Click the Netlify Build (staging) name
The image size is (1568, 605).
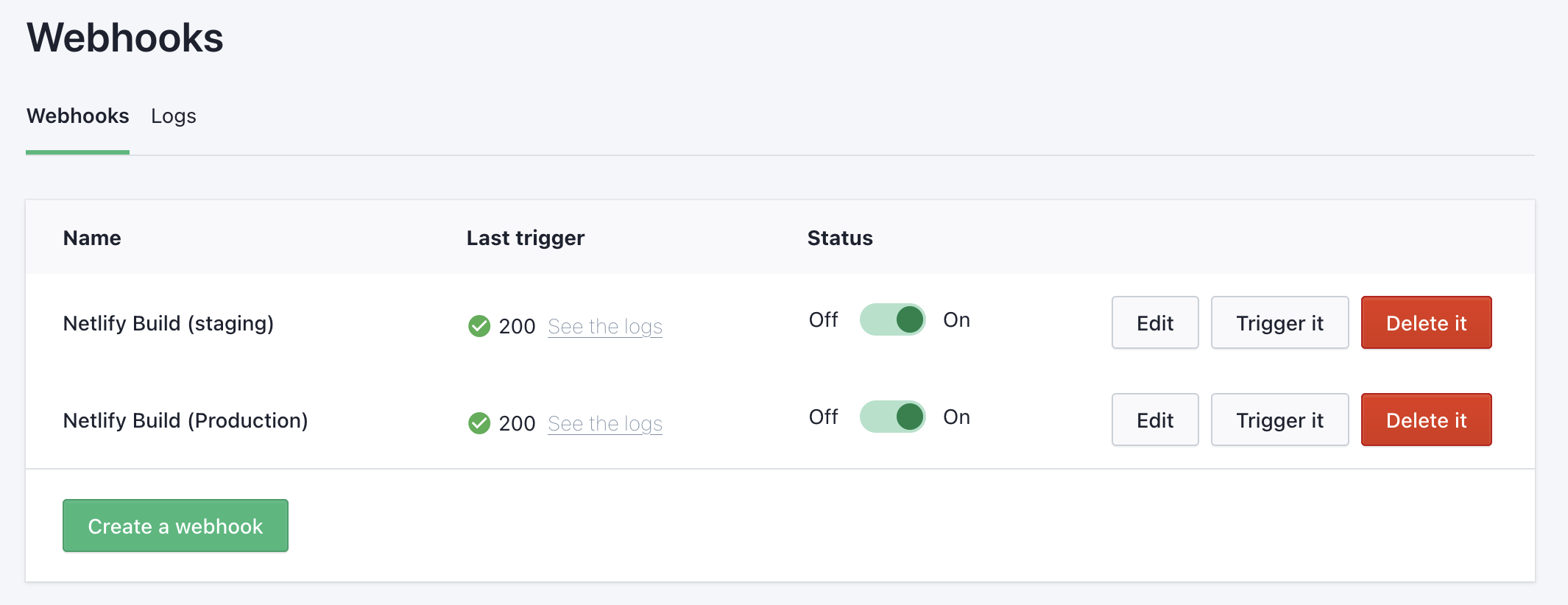tap(169, 323)
